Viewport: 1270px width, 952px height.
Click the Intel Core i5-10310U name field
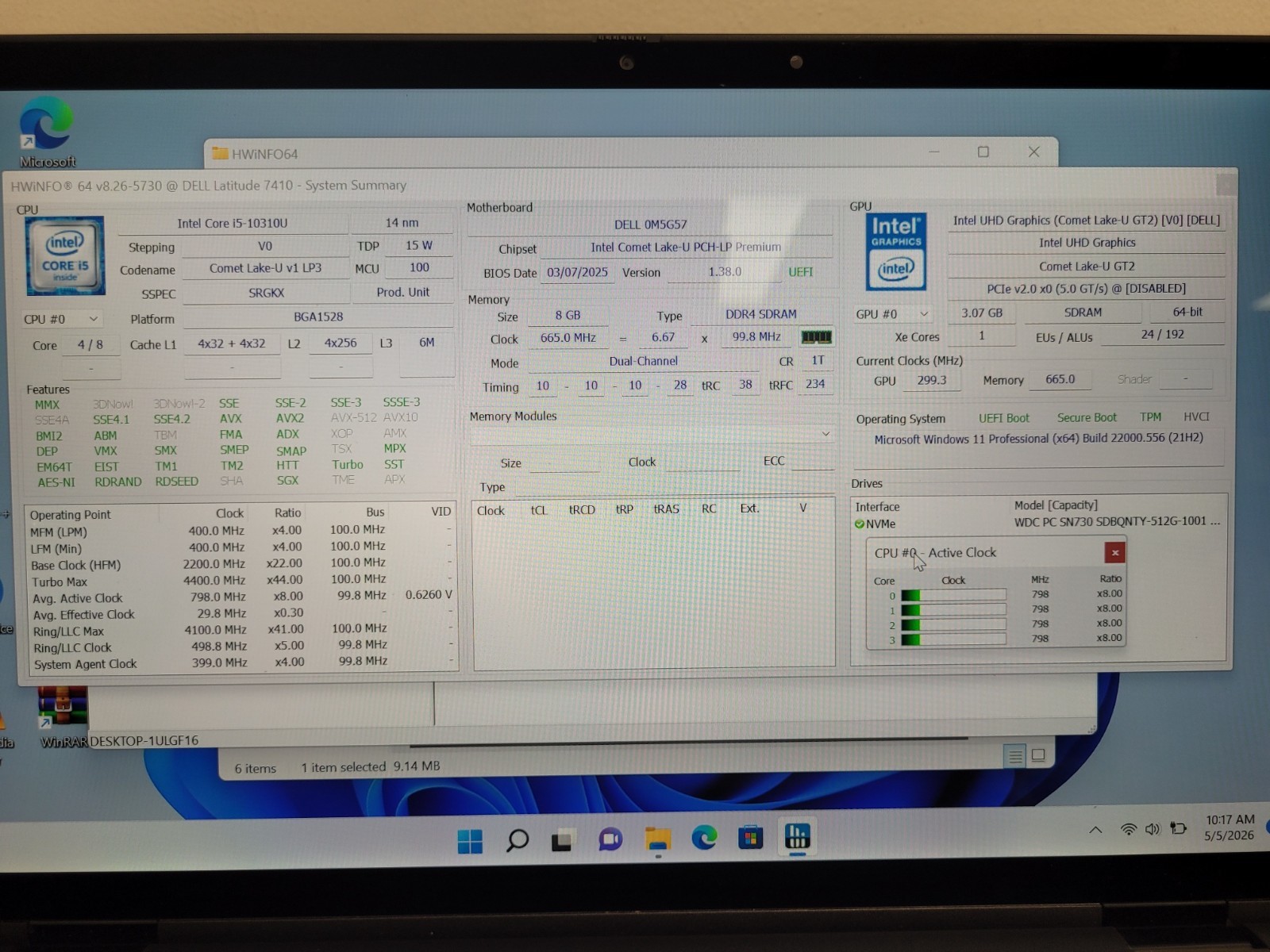[x=233, y=224]
